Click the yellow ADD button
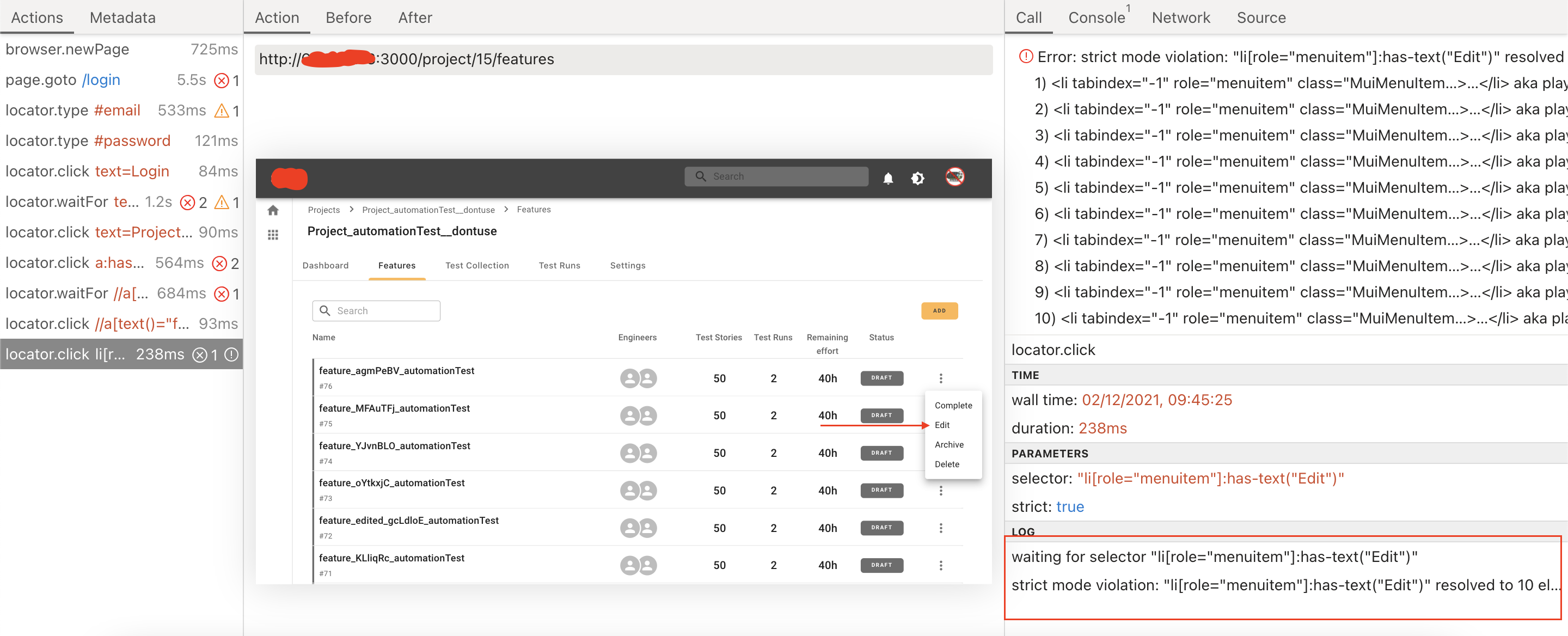1568x636 pixels. click(939, 310)
